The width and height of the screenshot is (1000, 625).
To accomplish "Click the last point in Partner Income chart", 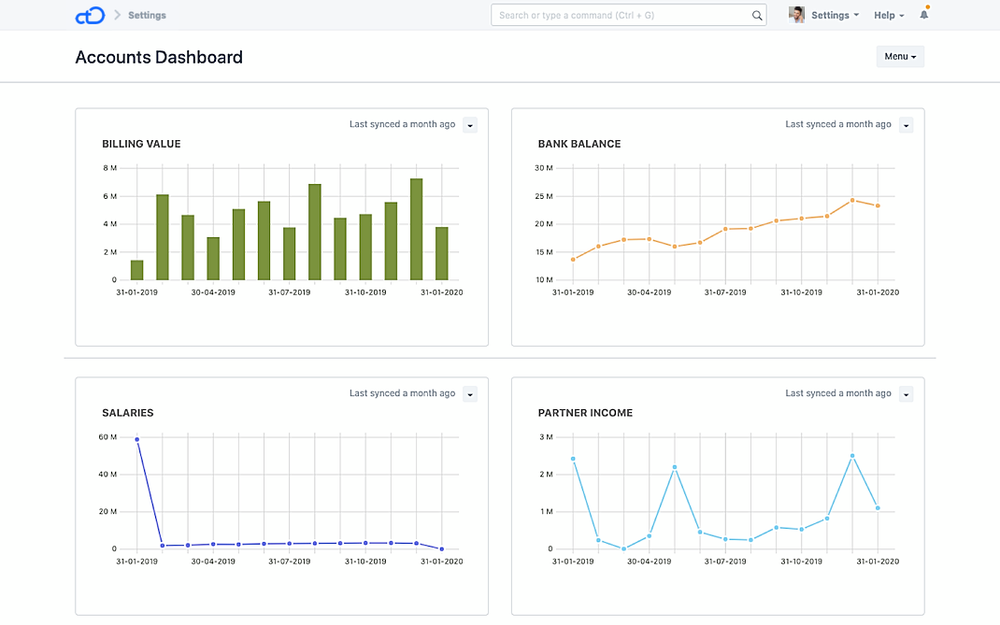I will 878,508.
